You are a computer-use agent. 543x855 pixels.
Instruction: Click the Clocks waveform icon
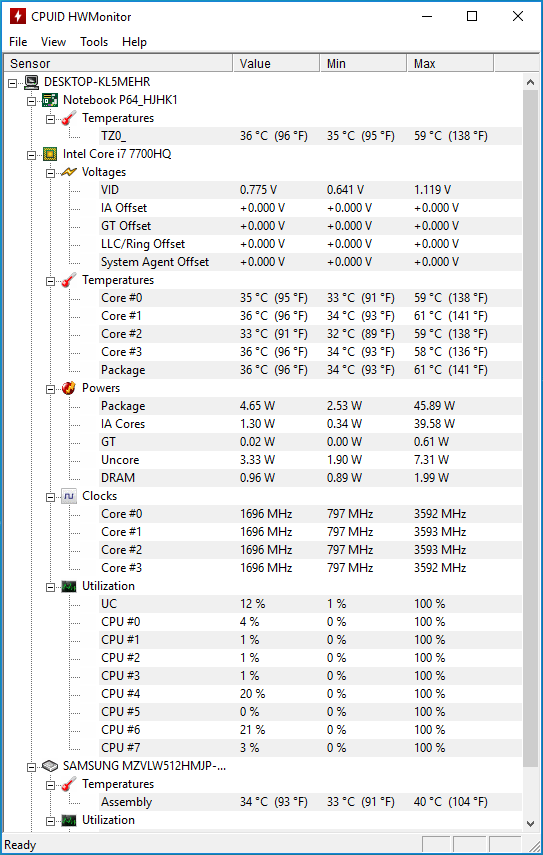point(69,496)
